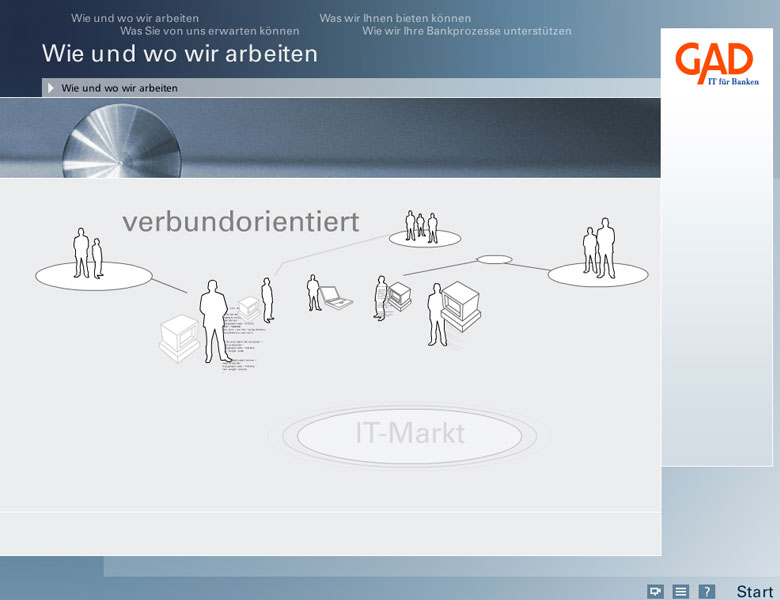Viewport: 780px width, 600px height.
Task: Click the IT-Markt oval button
Action: tap(410, 435)
